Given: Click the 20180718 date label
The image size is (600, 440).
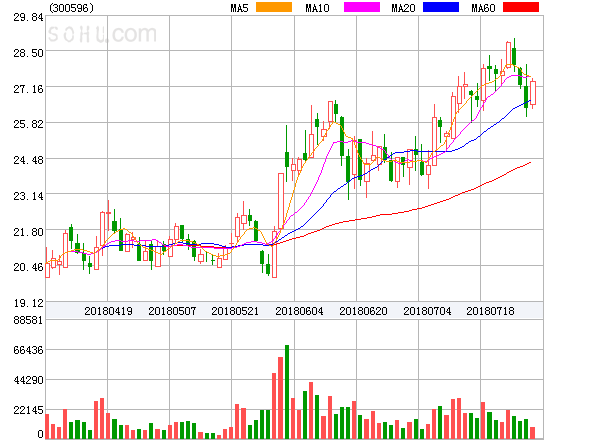Looking at the screenshot, I should click(x=490, y=311).
